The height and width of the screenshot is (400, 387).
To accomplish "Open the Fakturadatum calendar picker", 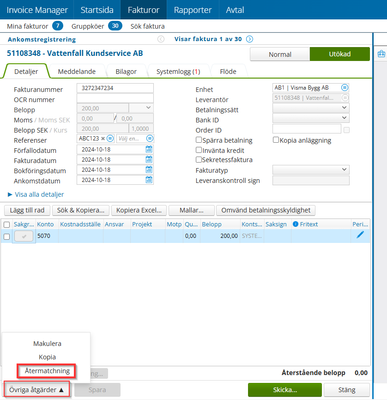I will (149, 160).
